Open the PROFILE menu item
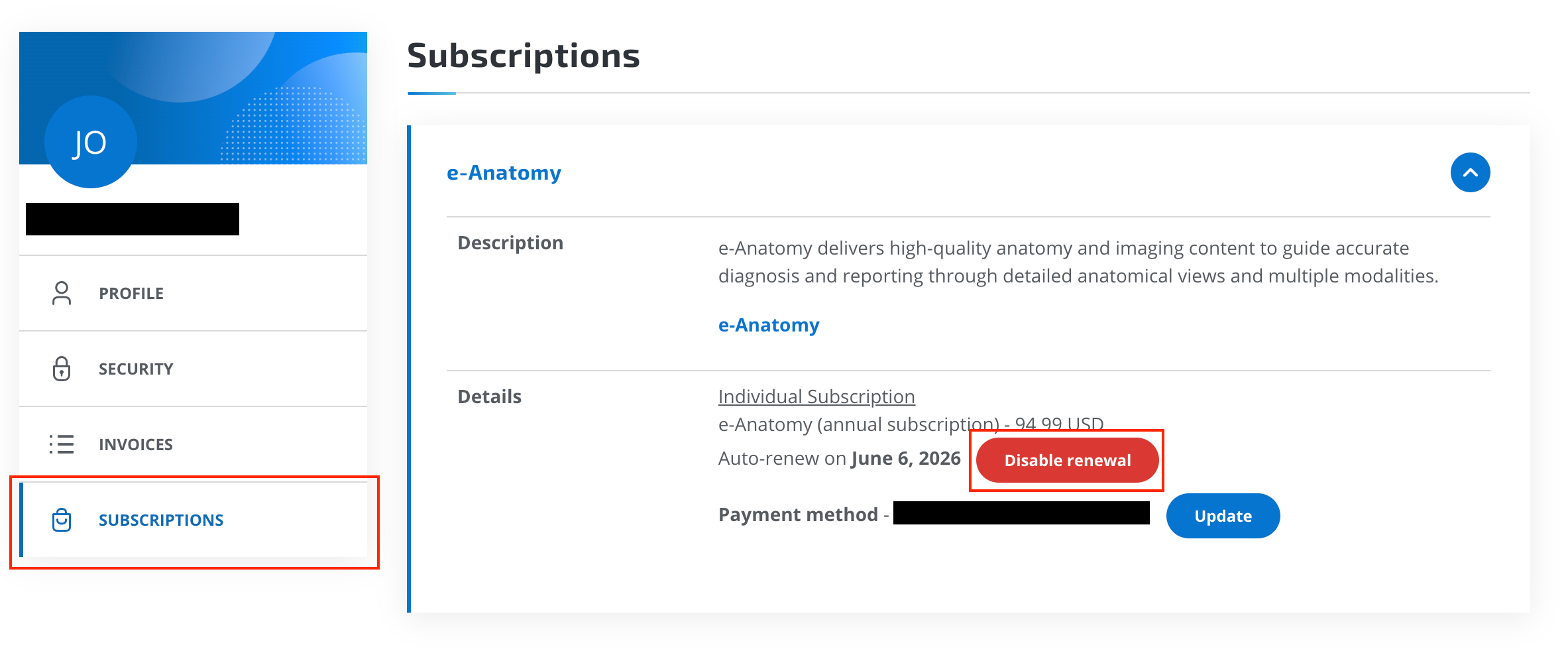Image resolution: width=1568 pixels, height=667 pixels. [x=193, y=293]
